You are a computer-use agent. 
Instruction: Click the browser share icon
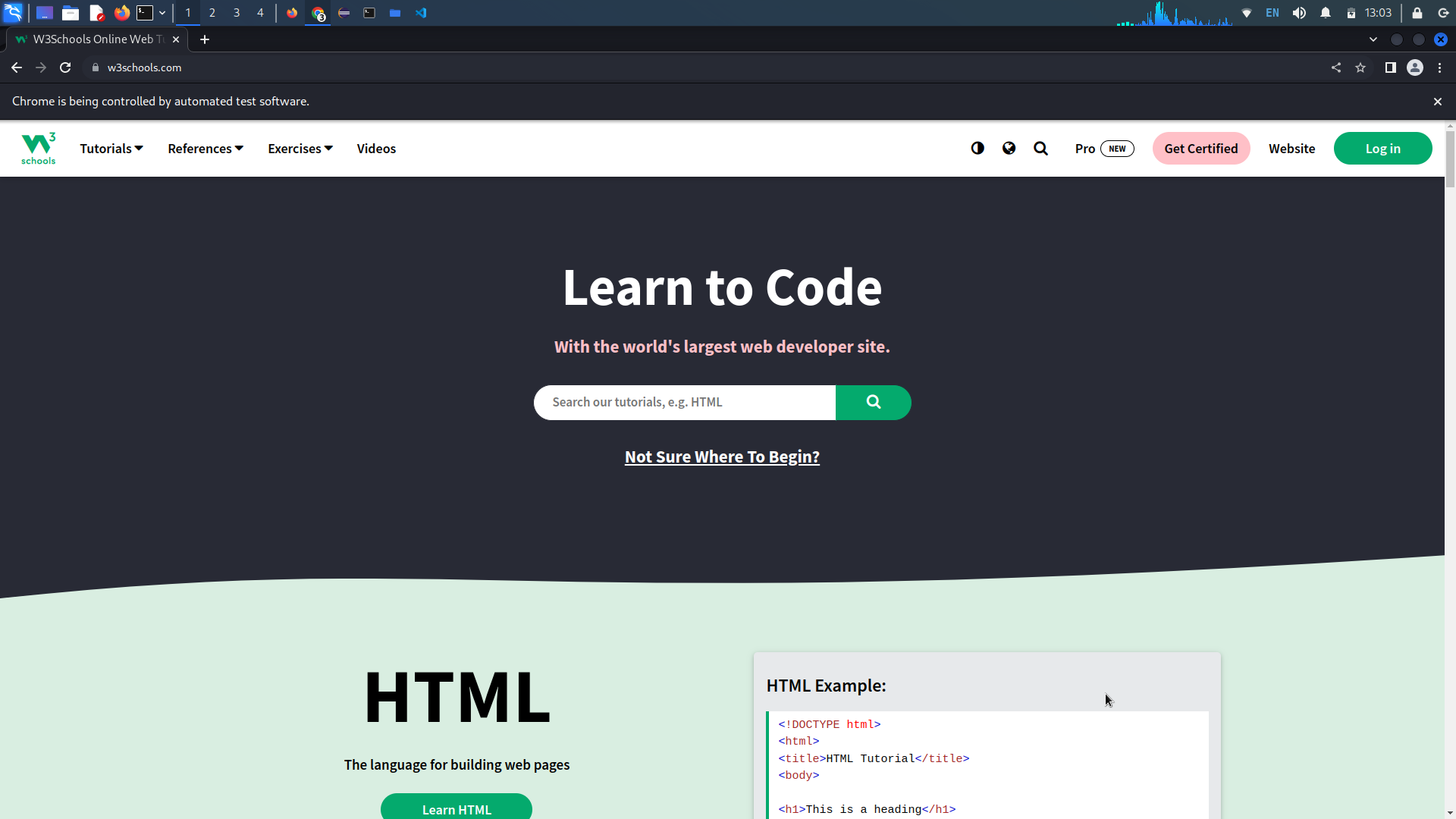pyautogui.click(x=1336, y=67)
